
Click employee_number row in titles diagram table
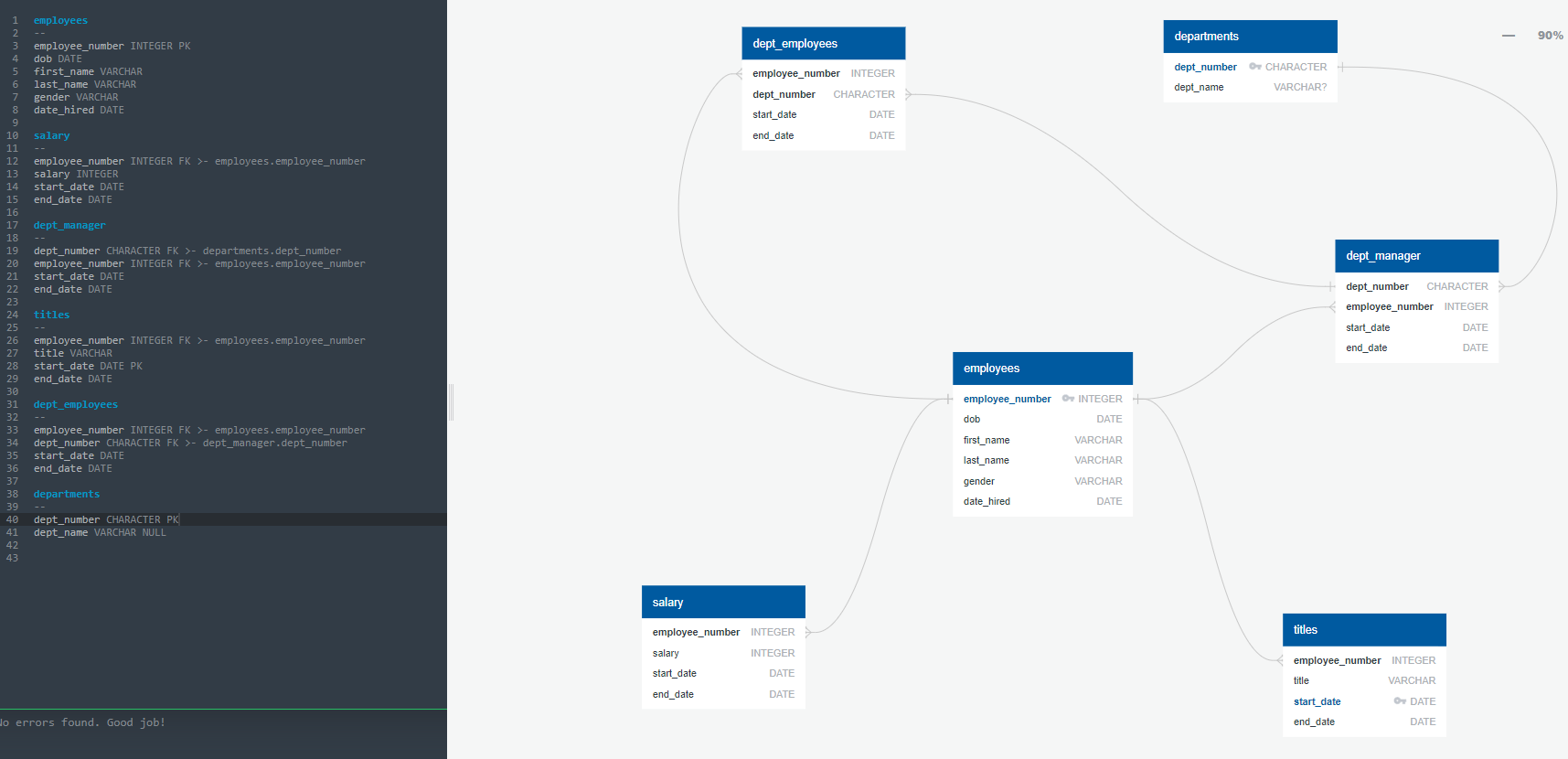click(1364, 660)
